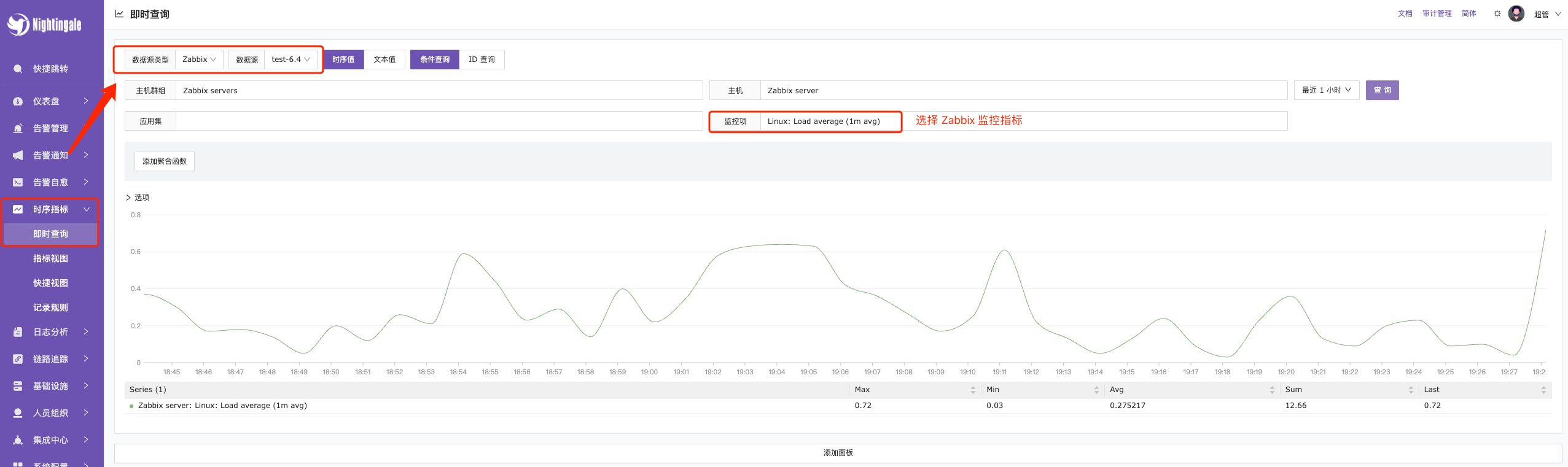The width and height of the screenshot is (1568, 467).
Task: Click the 查询 query button
Action: click(1382, 90)
